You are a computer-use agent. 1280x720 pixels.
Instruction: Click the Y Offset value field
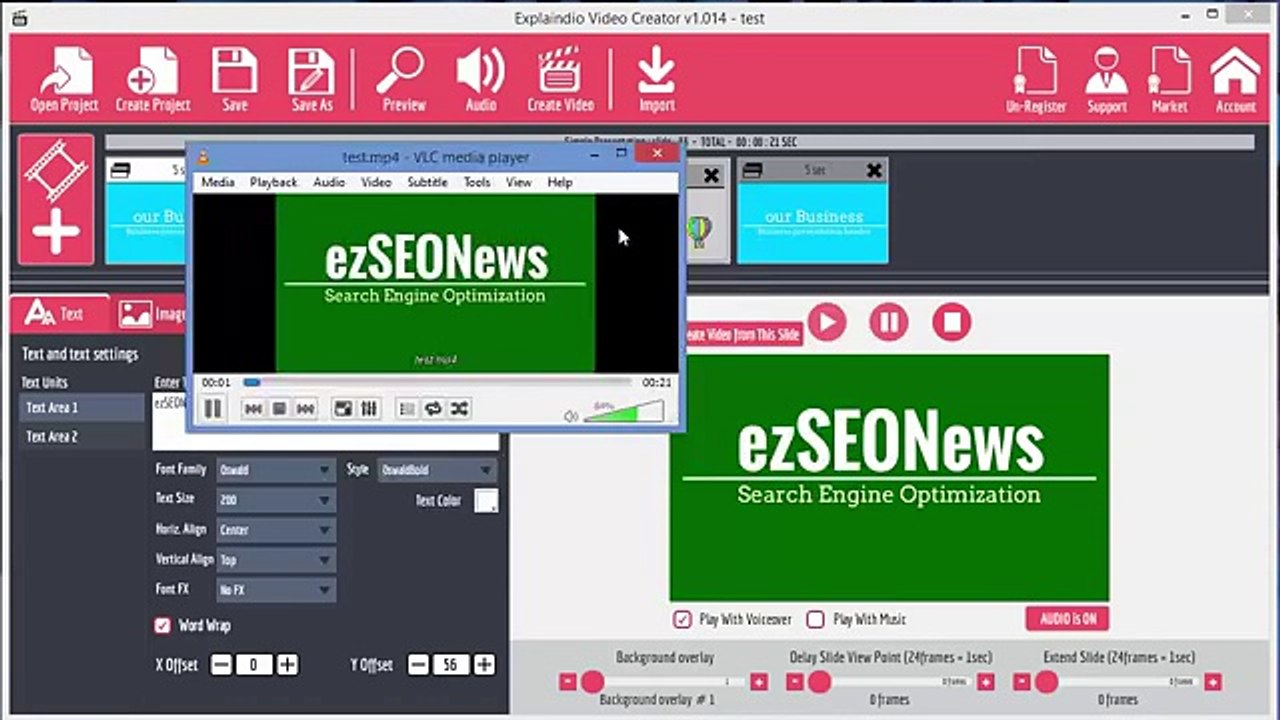coord(451,665)
